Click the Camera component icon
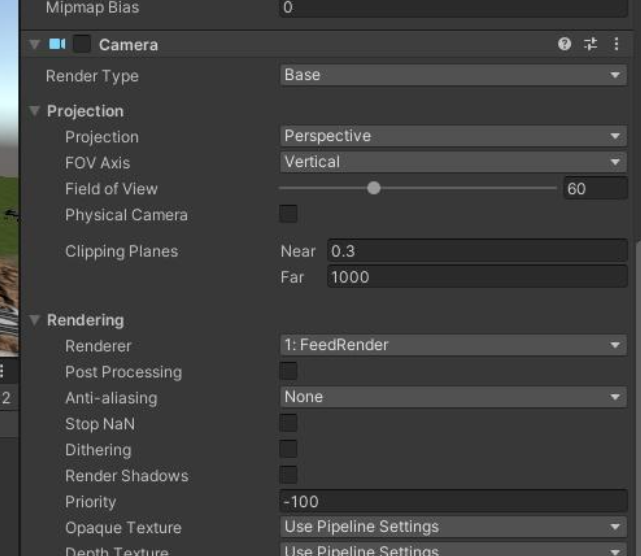 coord(57,44)
